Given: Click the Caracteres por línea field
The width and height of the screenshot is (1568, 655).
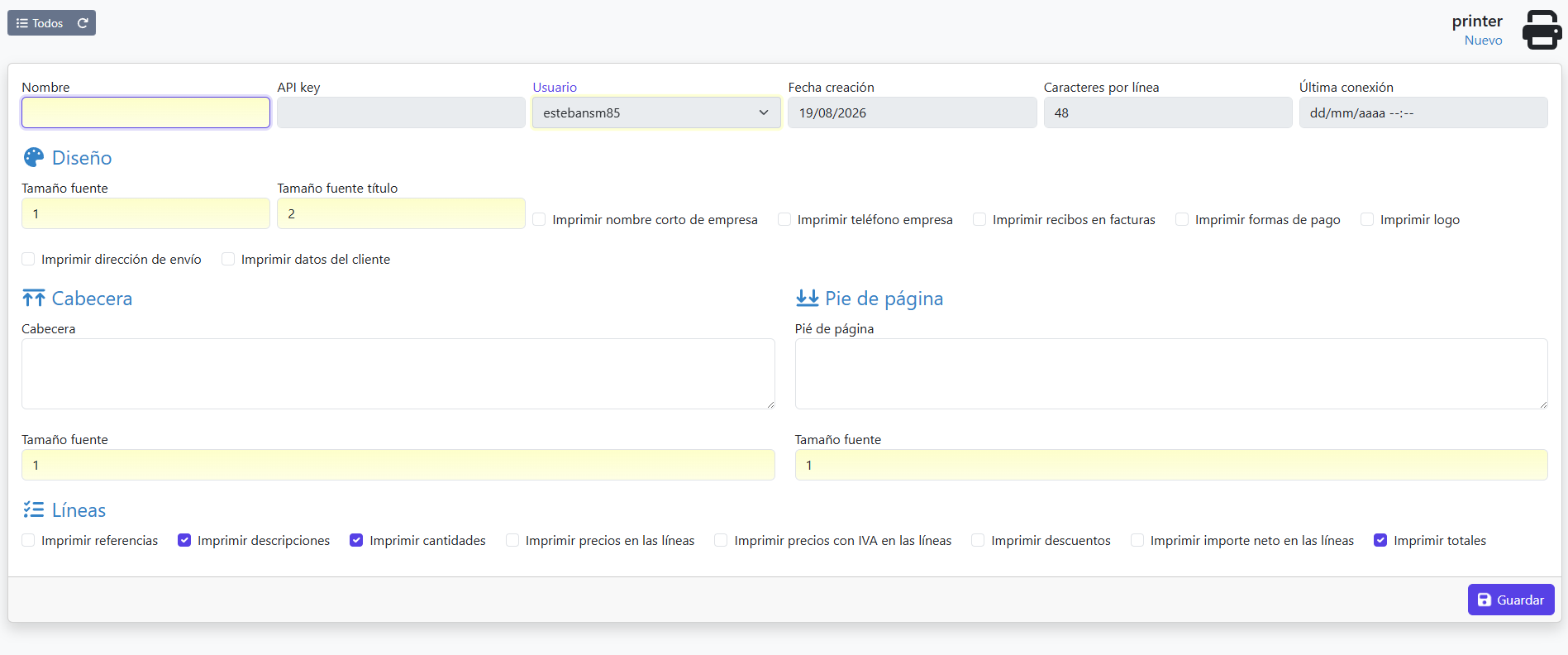Looking at the screenshot, I should coord(1168,112).
